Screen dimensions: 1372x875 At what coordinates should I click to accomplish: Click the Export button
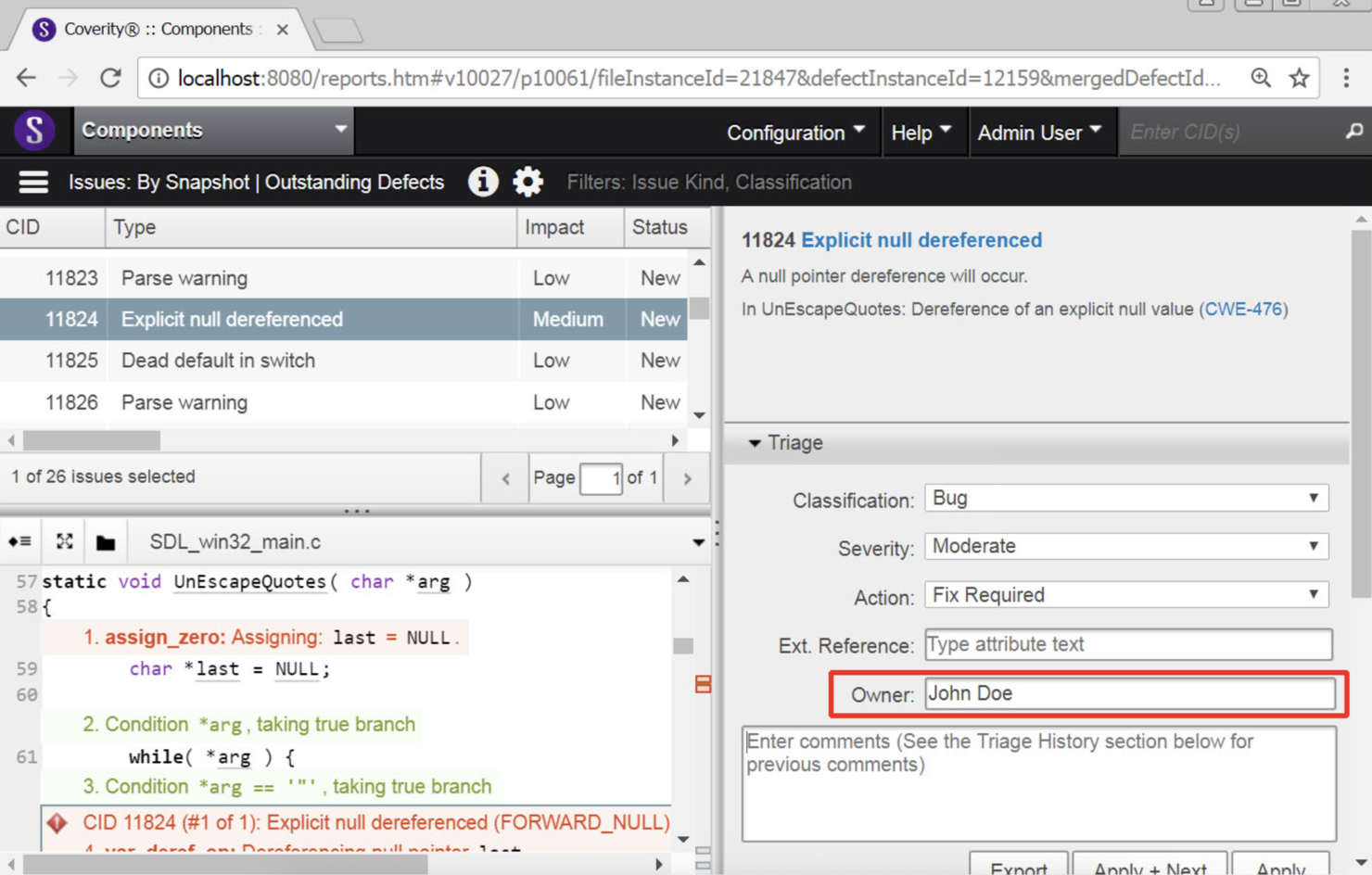1018,868
